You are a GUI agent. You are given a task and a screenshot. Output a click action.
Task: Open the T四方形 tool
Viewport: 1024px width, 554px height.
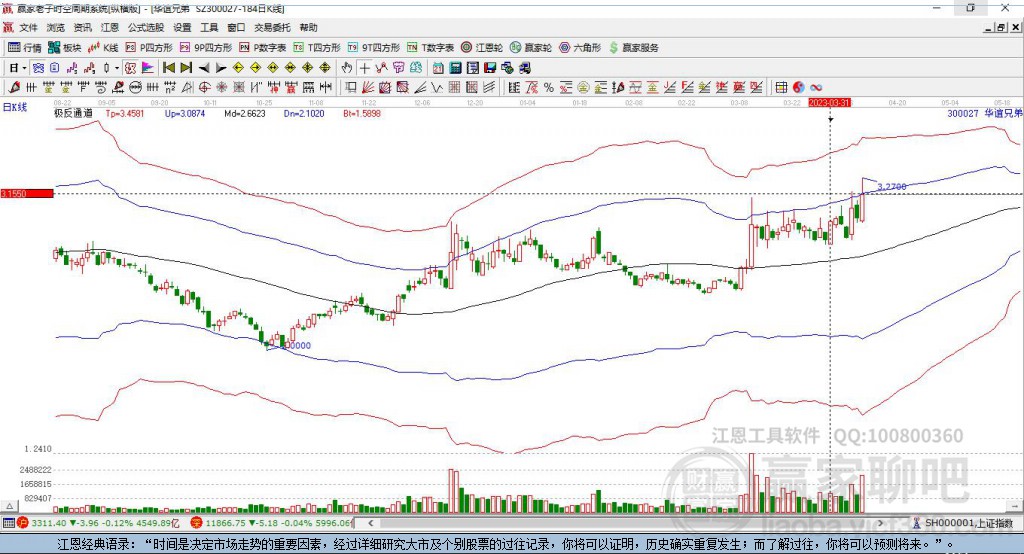(x=317, y=48)
